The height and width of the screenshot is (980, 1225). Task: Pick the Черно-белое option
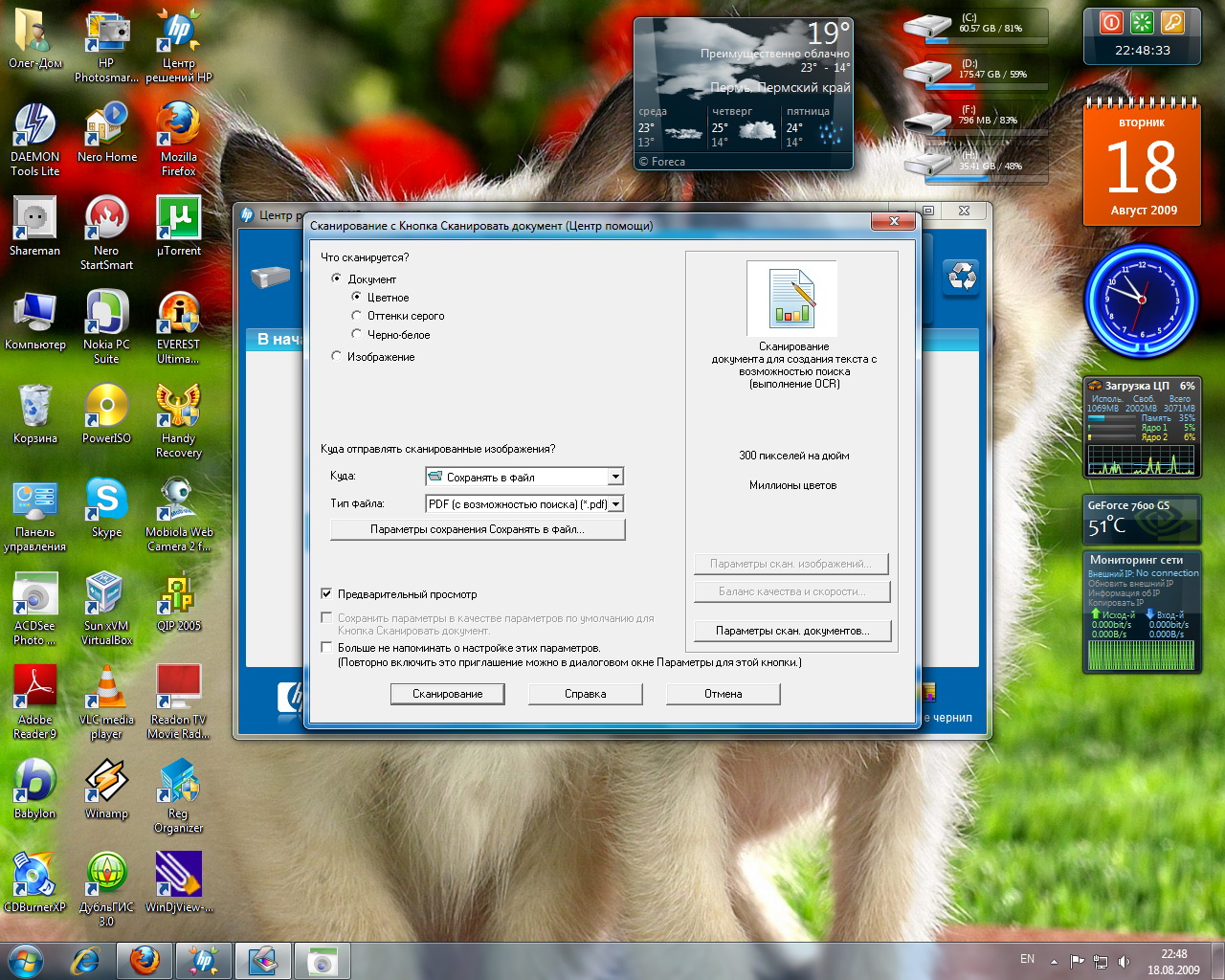(356, 334)
